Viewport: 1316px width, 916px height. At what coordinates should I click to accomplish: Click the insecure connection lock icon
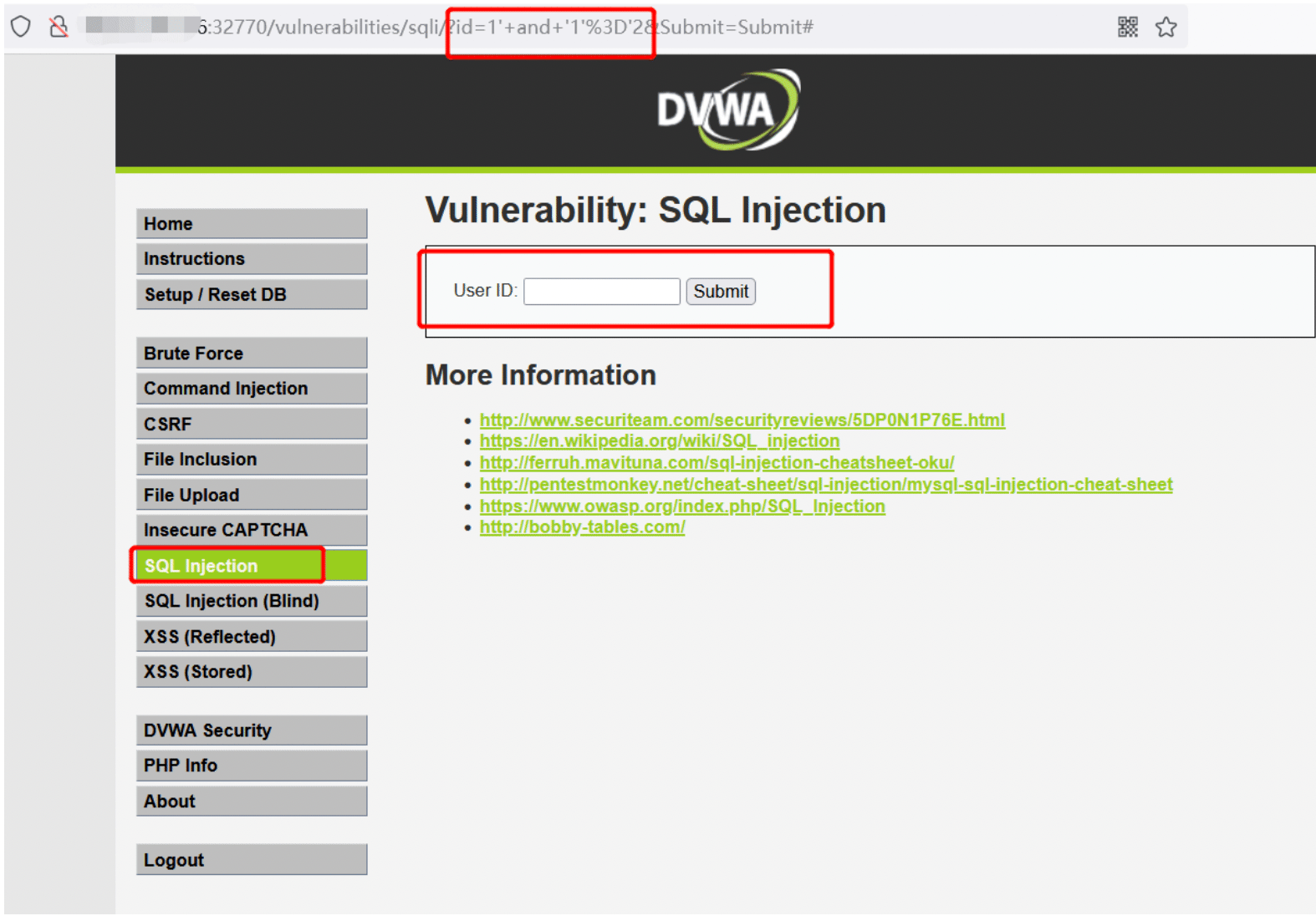coord(59,27)
